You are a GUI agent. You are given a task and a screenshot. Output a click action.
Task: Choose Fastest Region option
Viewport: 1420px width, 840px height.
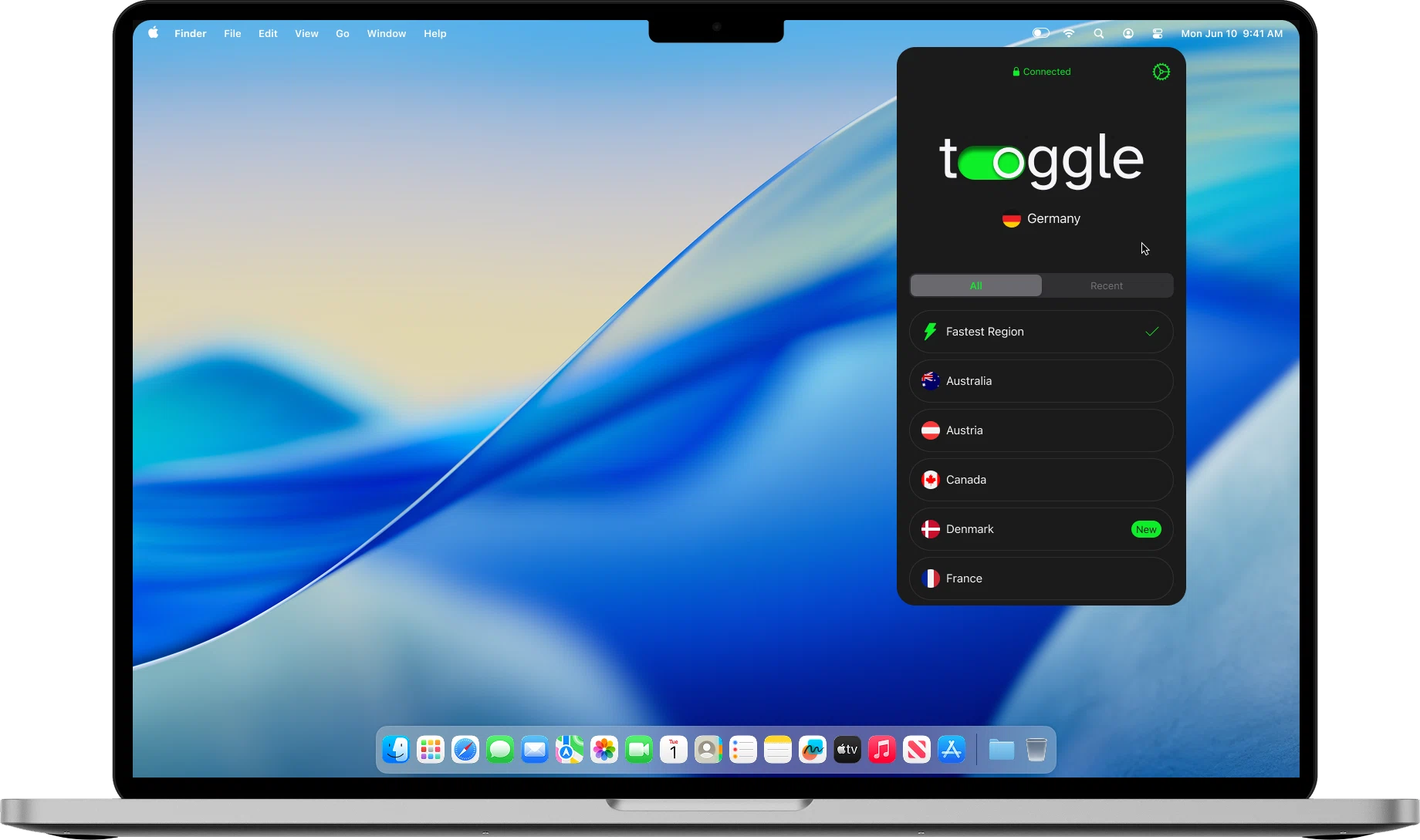(1041, 332)
